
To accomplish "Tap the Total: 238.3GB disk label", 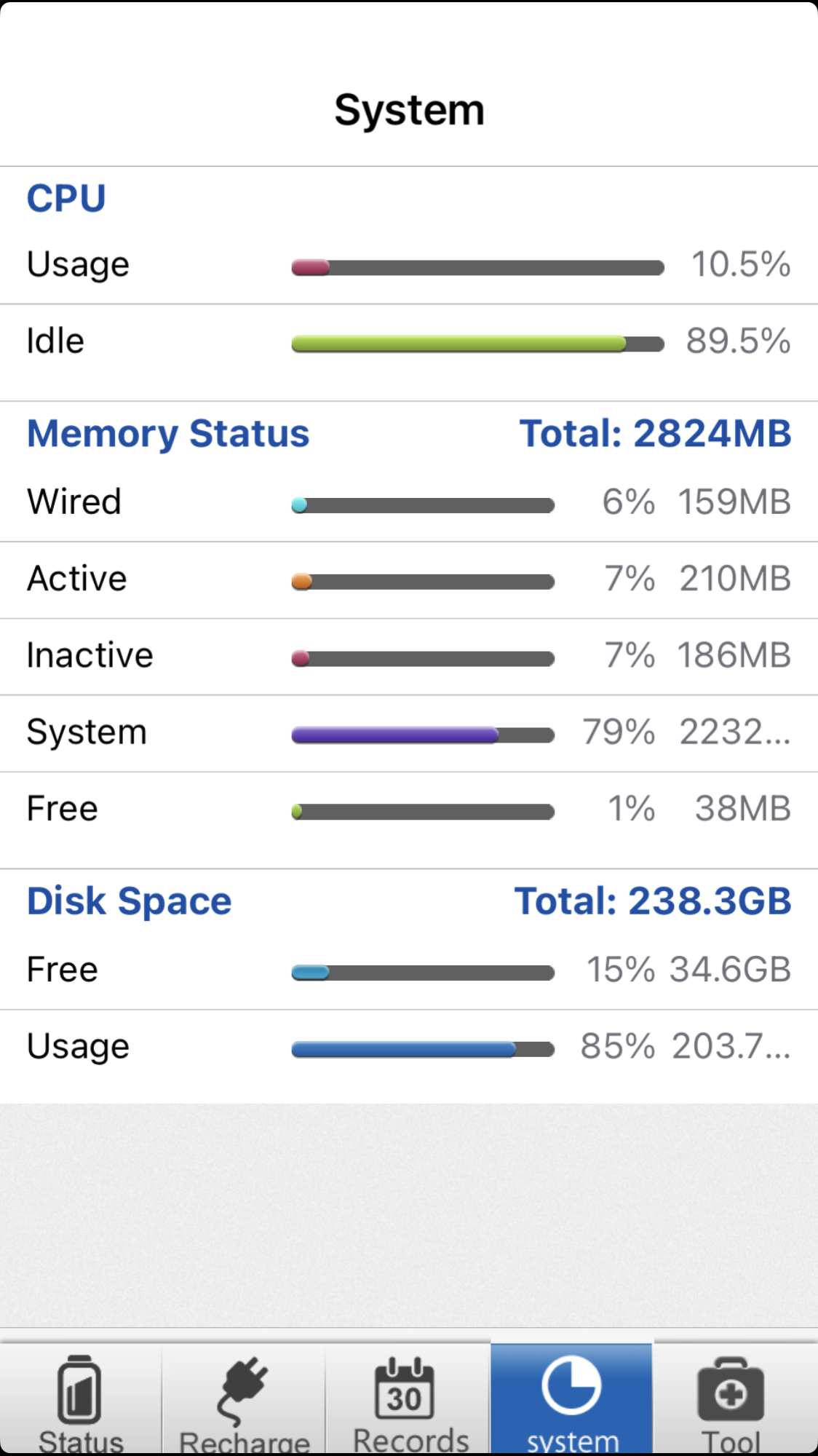I will click(x=653, y=901).
